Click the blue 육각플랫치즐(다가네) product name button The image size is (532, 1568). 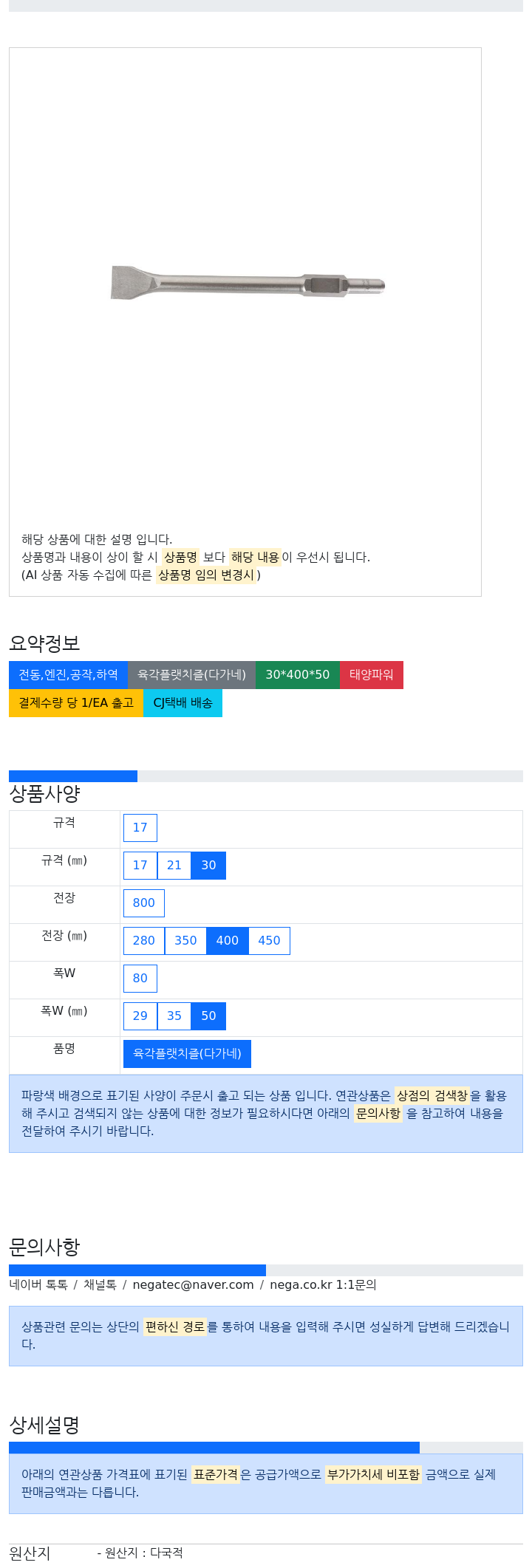(187, 1053)
